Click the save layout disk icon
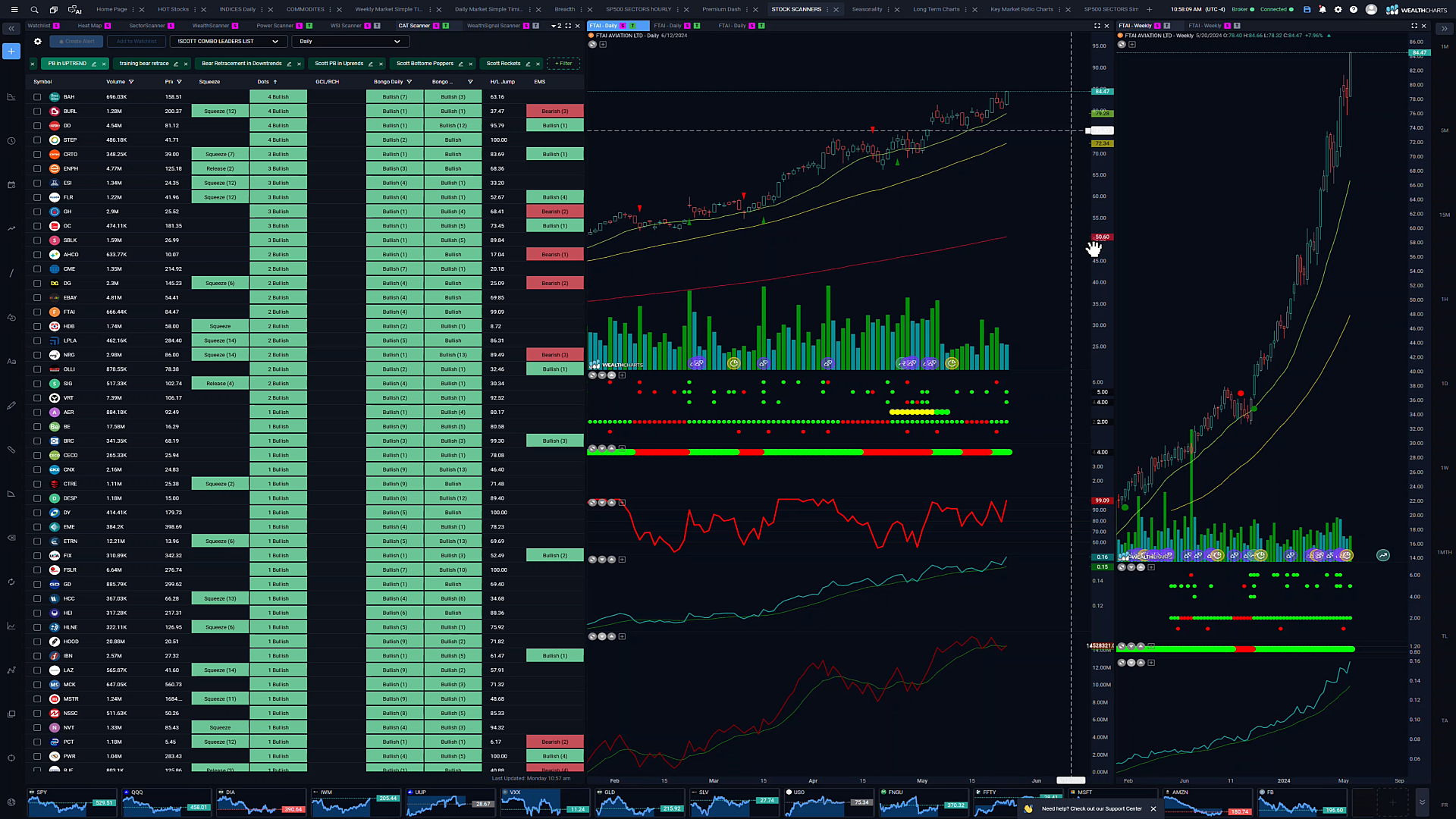 (x=1307, y=10)
